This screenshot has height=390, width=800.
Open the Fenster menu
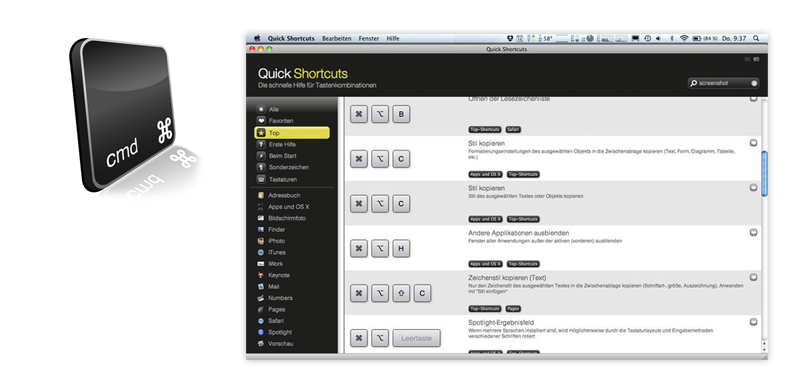tap(369, 38)
